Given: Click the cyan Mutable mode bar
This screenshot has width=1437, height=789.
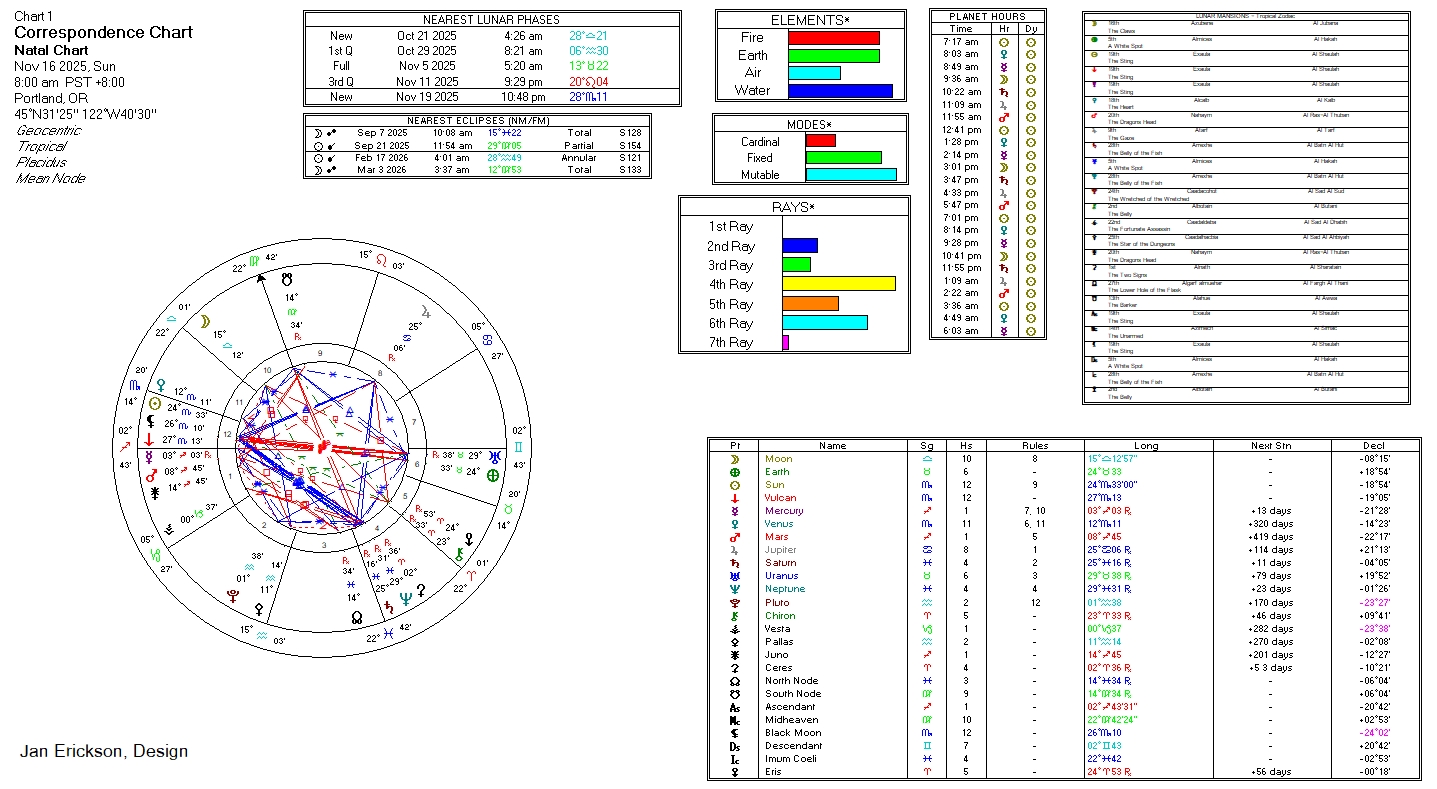Looking at the screenshot, I should (x=850, y=175).
